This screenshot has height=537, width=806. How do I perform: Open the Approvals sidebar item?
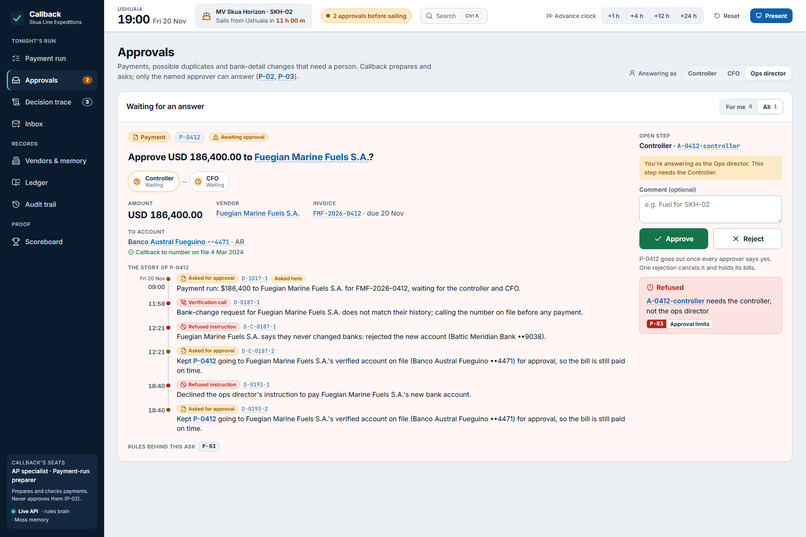coord(52,80)
